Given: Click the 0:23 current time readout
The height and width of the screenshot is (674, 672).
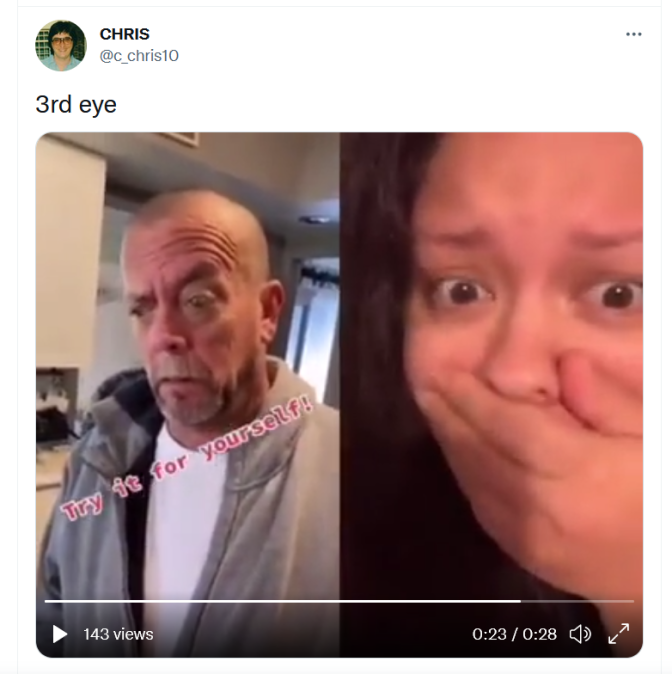Looking at the screenshot, I should point(489,634).
